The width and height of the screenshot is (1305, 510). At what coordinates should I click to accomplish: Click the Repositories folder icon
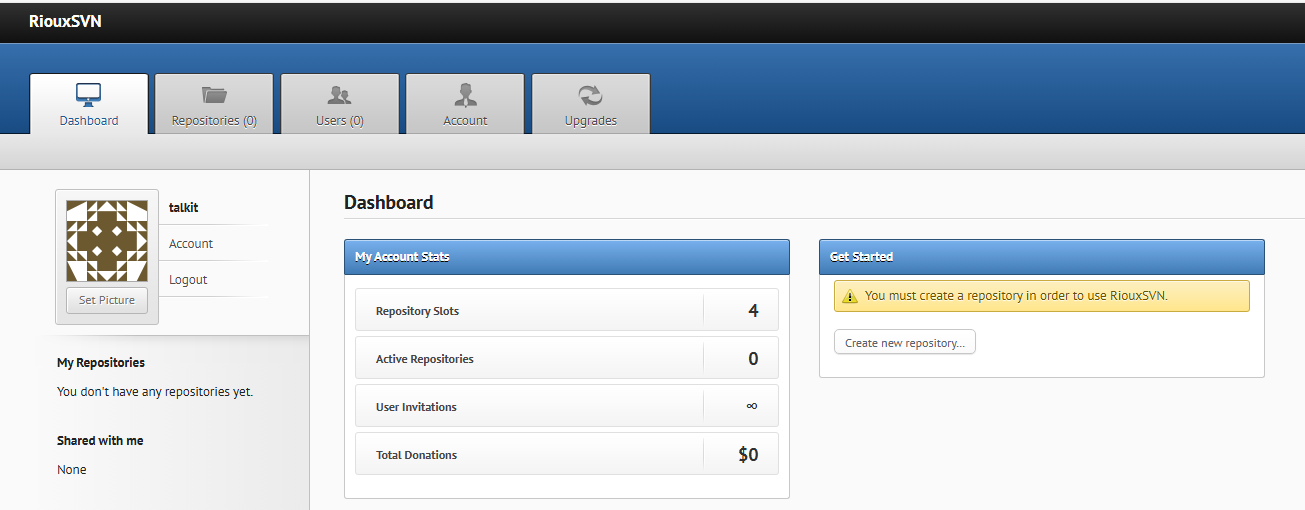(214, 95)
